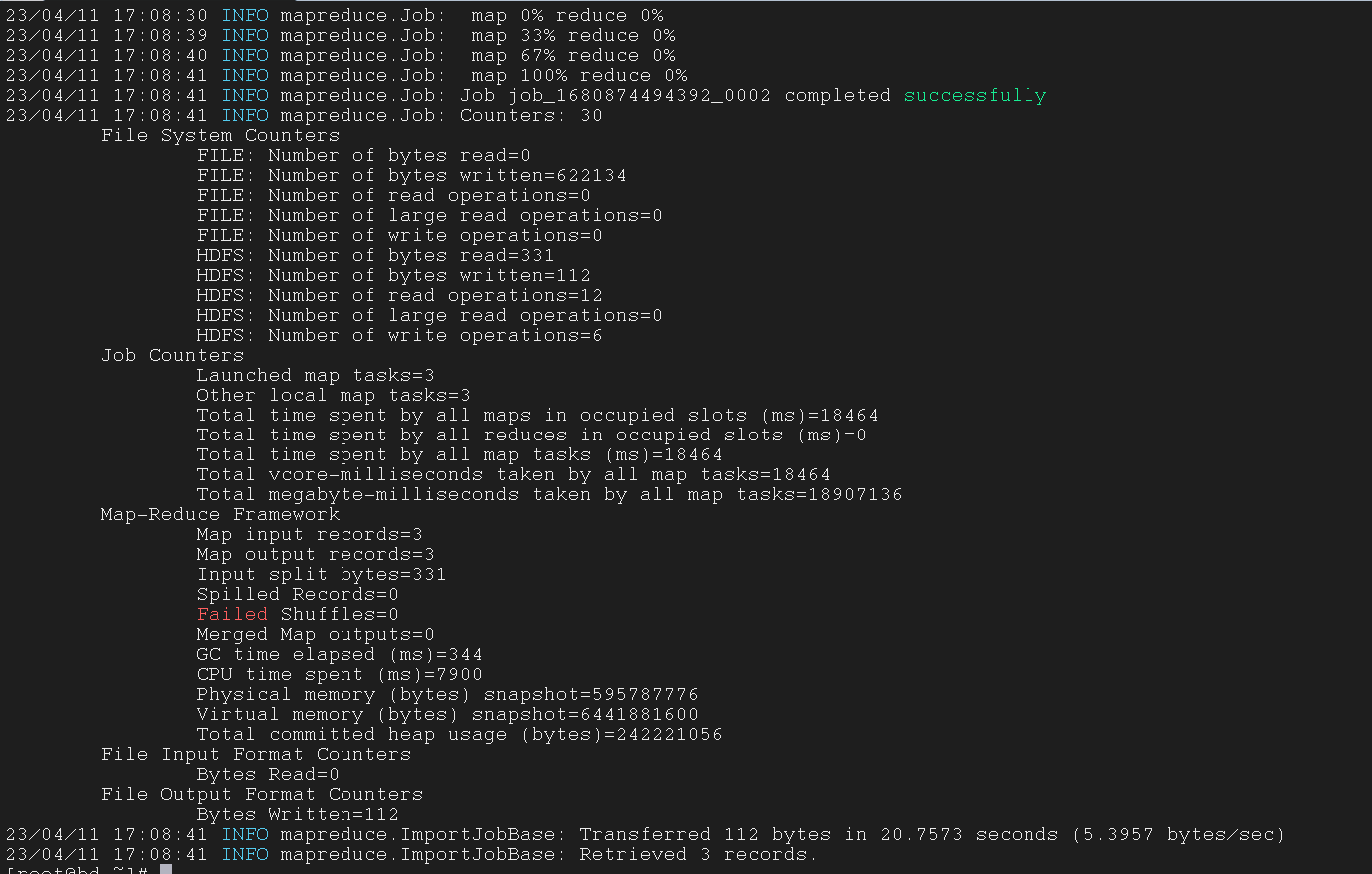This screenshot has width=1372, height=874.
Task: Click the 'map 100% reduce 0%' text
Action: (579, 76)
